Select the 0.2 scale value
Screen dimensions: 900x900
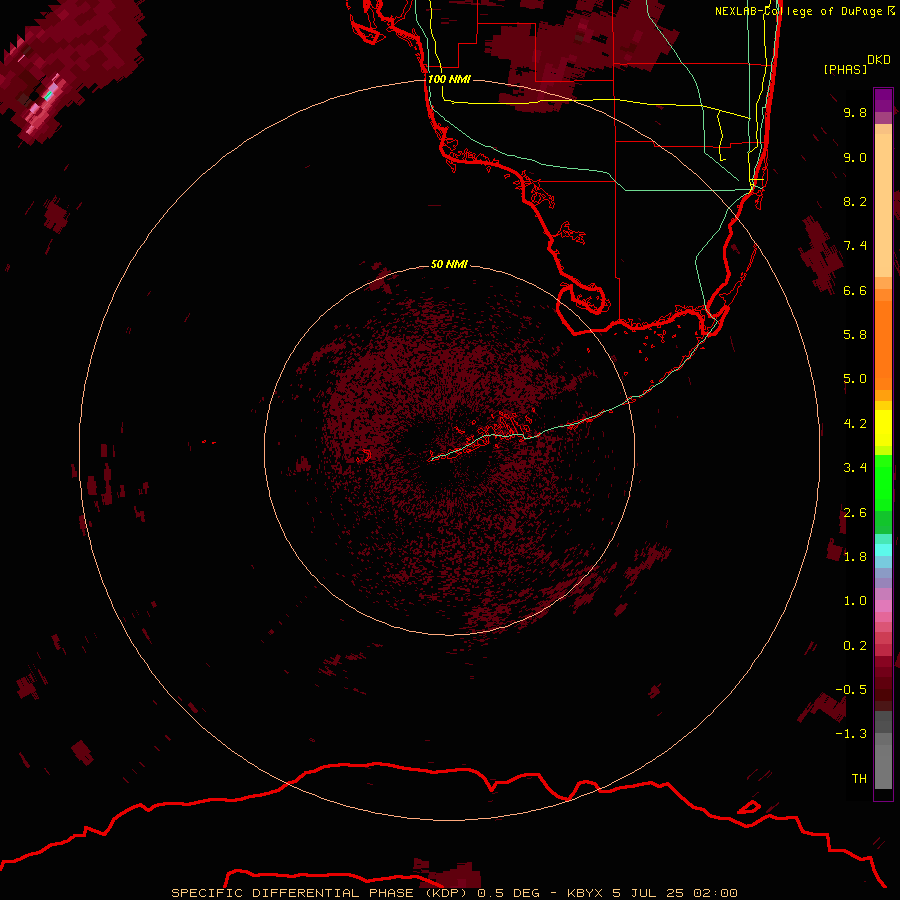pos(855,646)
